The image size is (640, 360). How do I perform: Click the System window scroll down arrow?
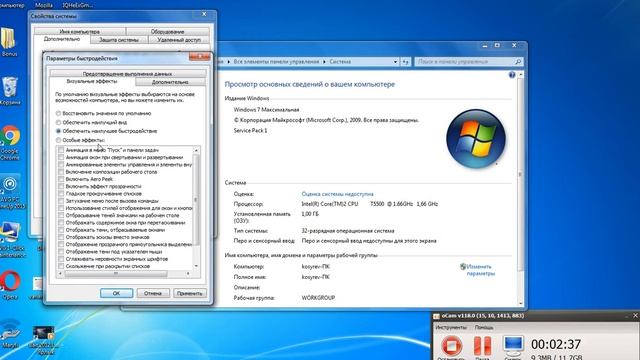coord(520,303)
